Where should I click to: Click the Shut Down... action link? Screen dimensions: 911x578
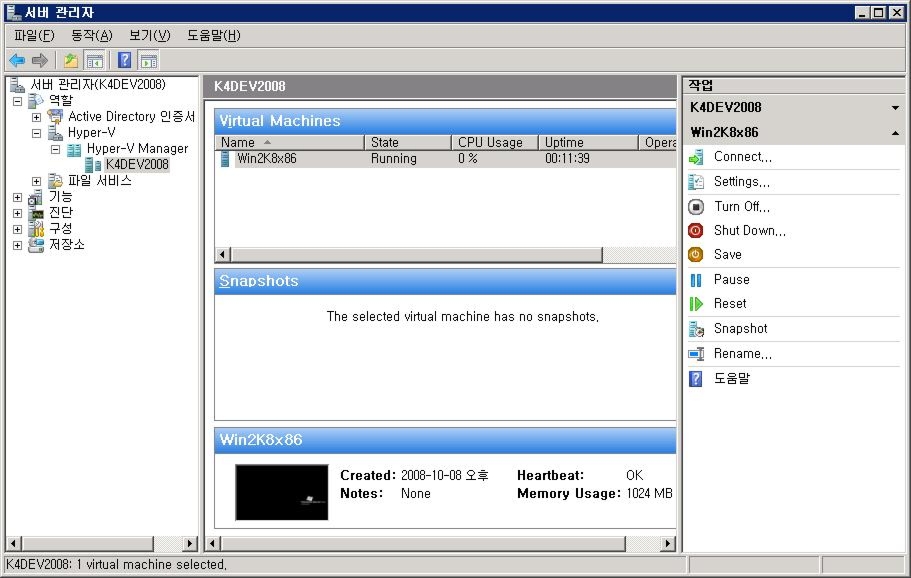click(749, 231)
